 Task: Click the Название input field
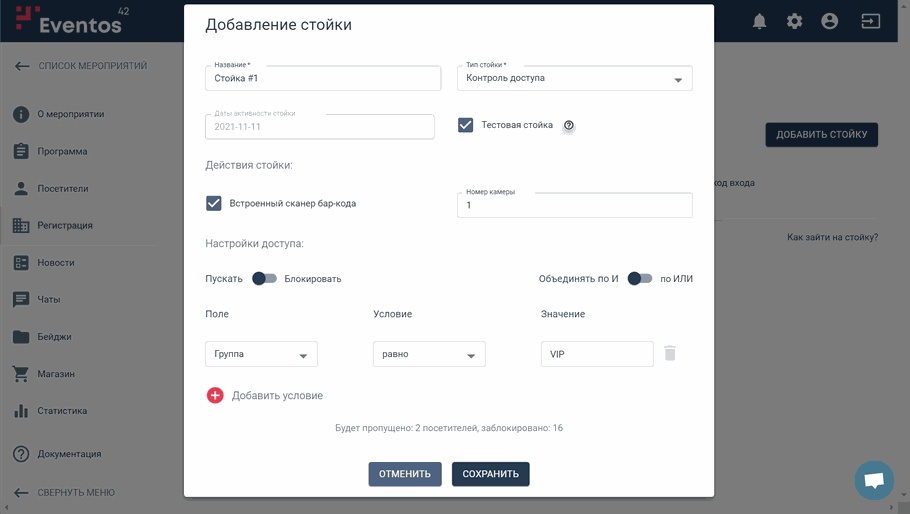(322, 79)
